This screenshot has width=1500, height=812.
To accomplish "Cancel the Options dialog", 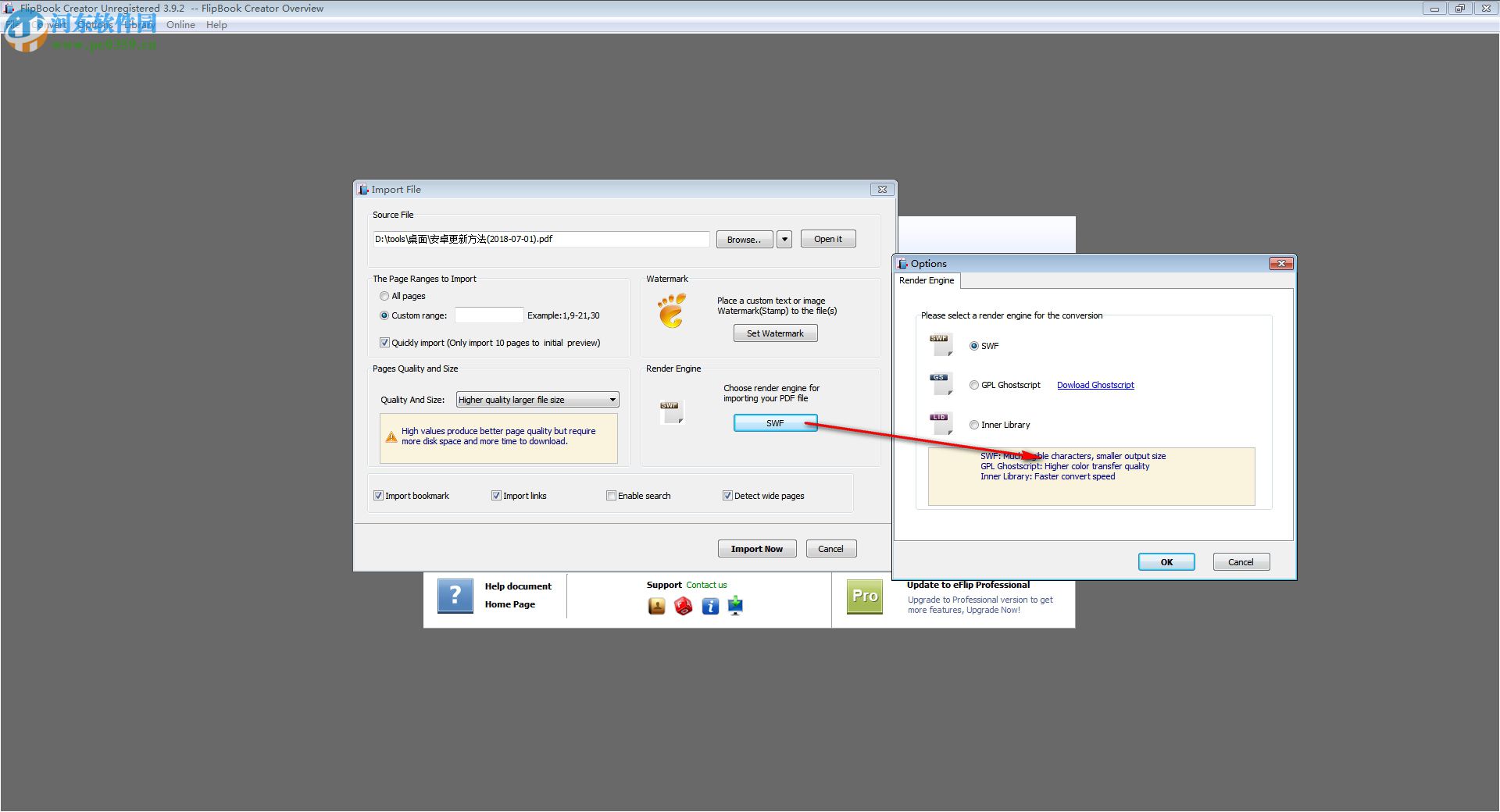I will (1241, 562).
